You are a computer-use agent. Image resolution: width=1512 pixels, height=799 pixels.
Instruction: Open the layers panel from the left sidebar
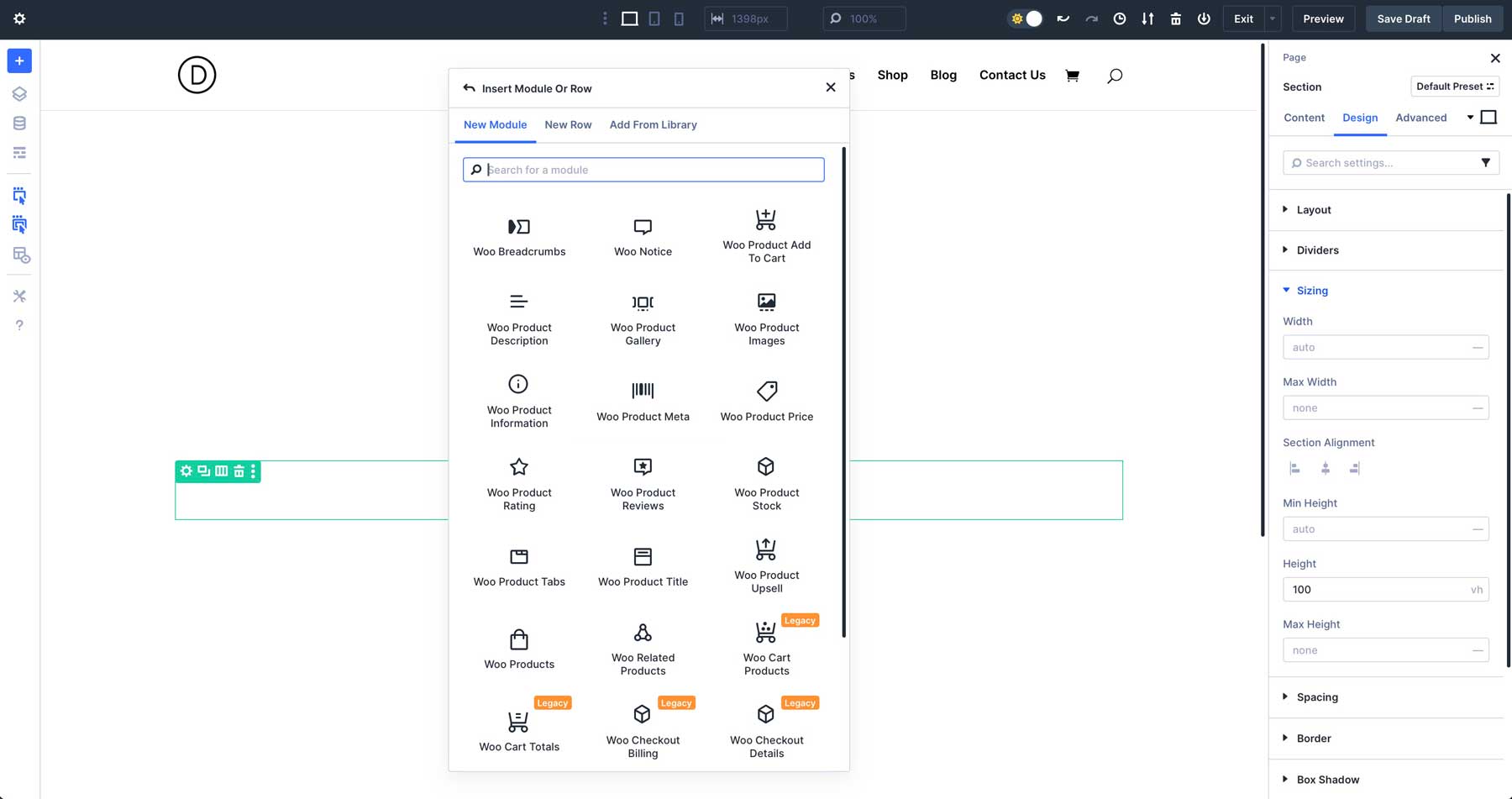click(x=18, y=93)
